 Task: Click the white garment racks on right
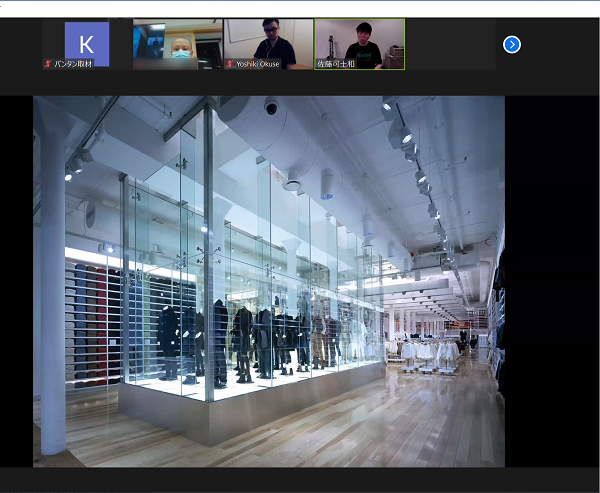[430, 352]
